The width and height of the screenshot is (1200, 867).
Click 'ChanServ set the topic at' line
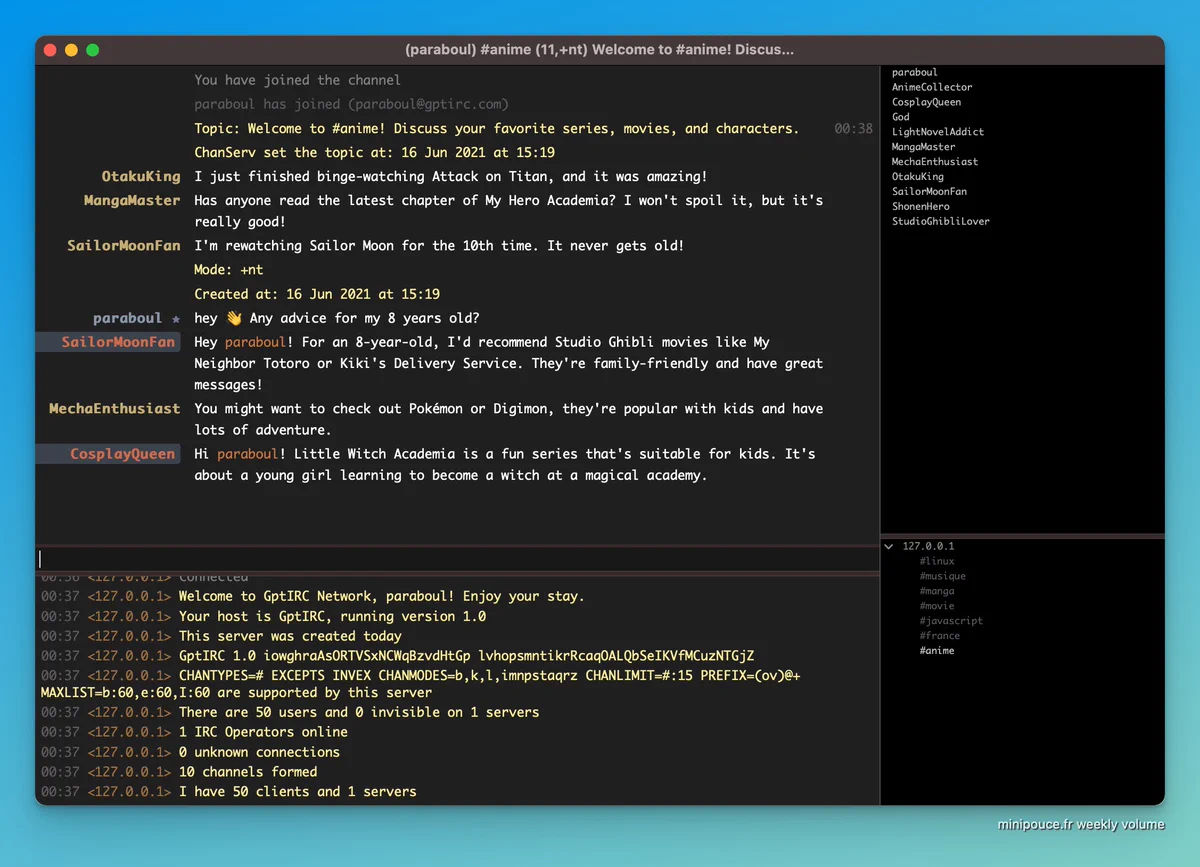click(x=375, y=153)
